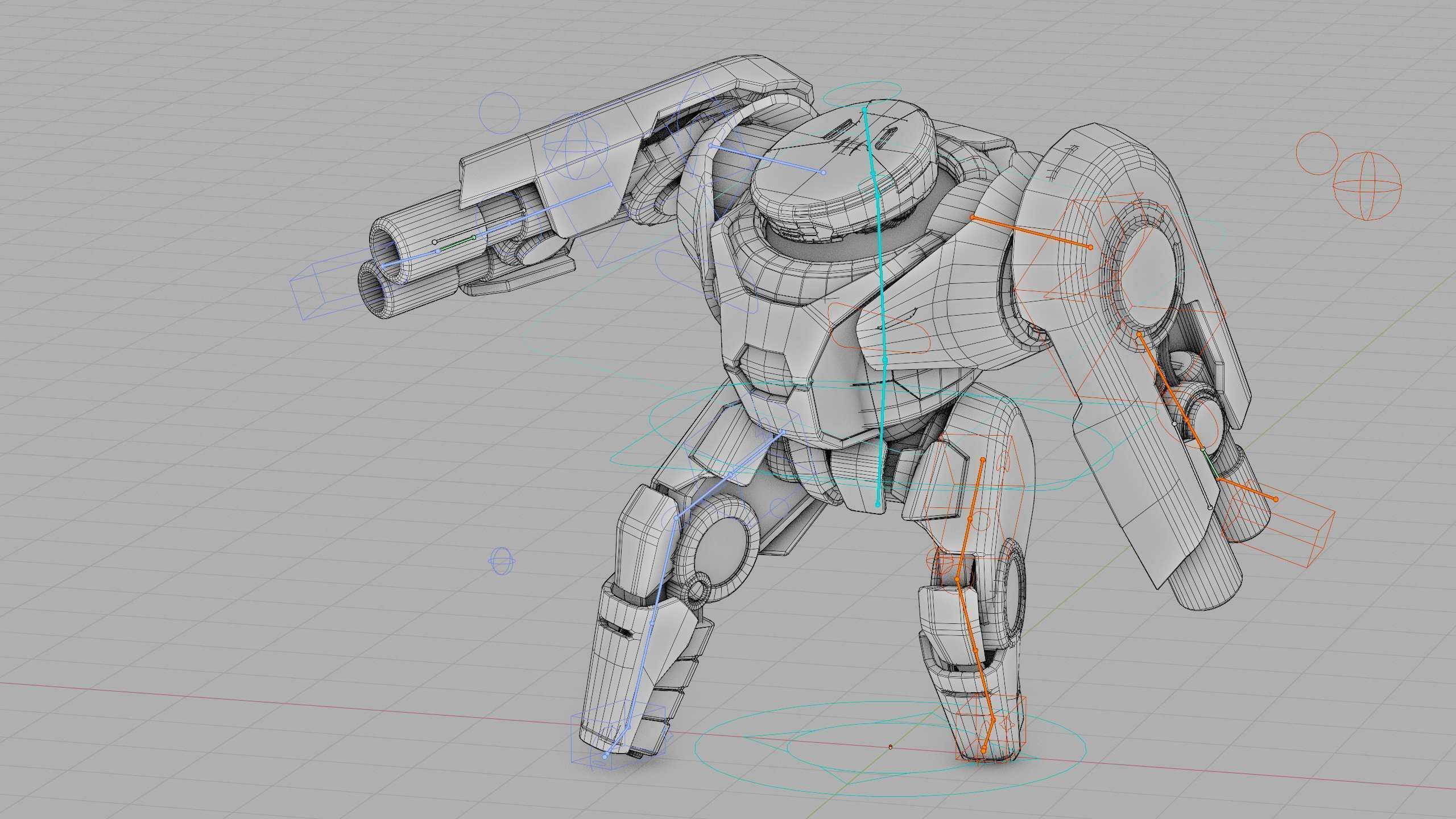Image resolution: width=1456 pixels, height=819 pixels.
Task: Select the blue plain circle control at upper left
Action: pyautogui.click(x=500, y=113)
